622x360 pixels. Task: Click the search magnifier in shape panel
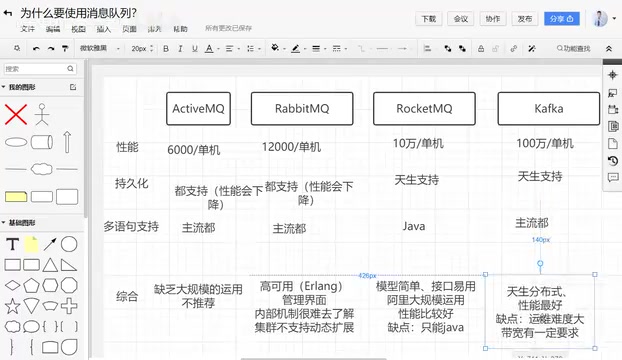70,69
